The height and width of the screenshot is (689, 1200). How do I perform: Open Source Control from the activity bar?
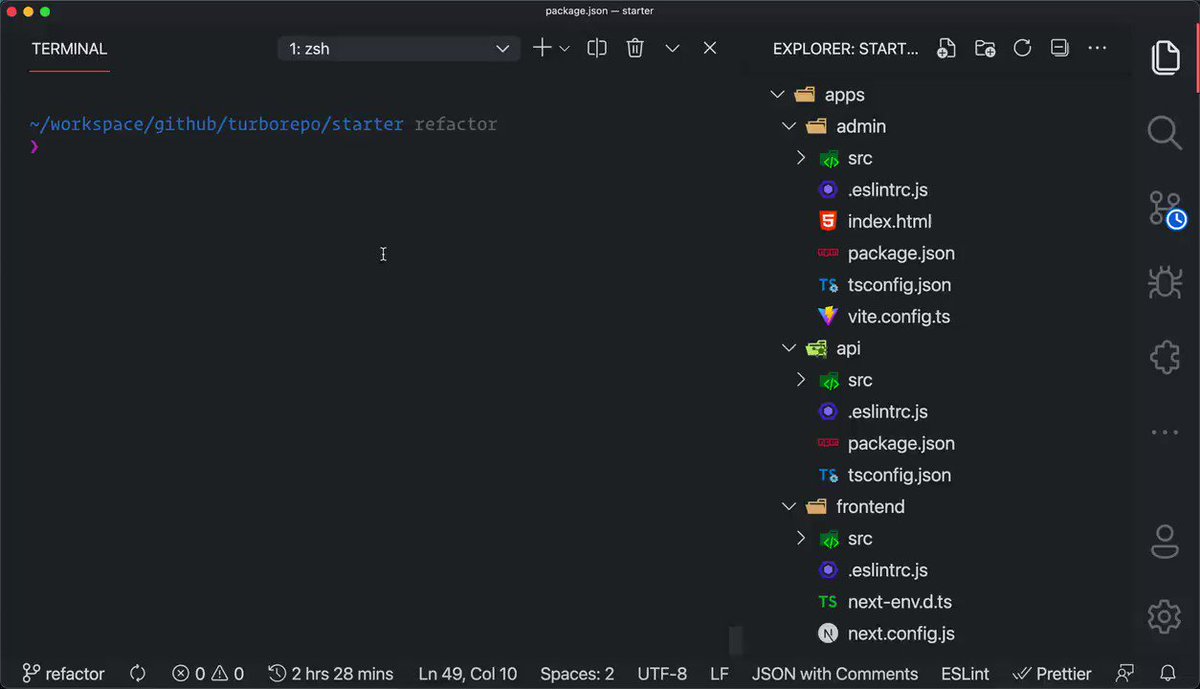(1163, 207)
